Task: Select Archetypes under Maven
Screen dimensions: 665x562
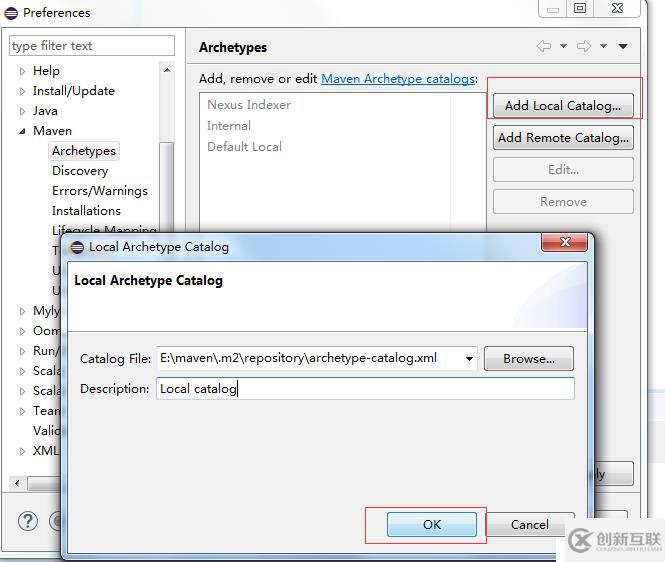Action: tap(84, 151)
